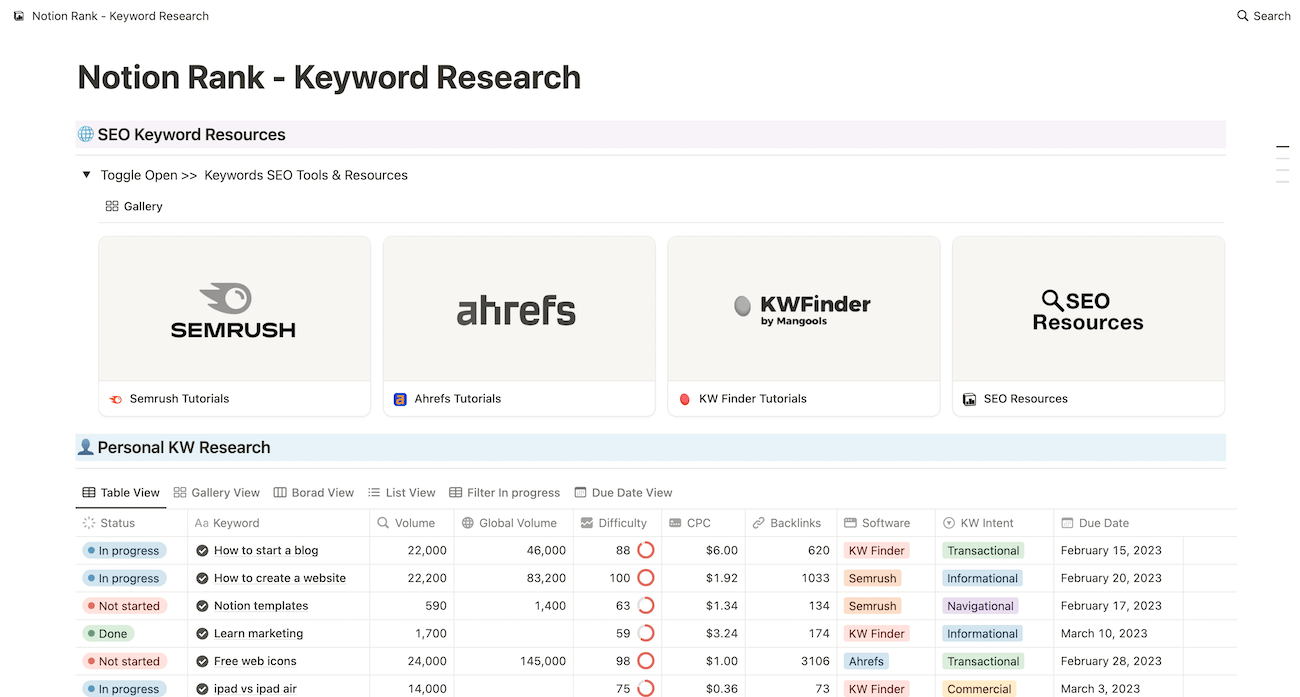Screen dimensions: 1300x697
Task: Click the page icon beside Notion Rank breadcrumb
Action: pos(19,16)
